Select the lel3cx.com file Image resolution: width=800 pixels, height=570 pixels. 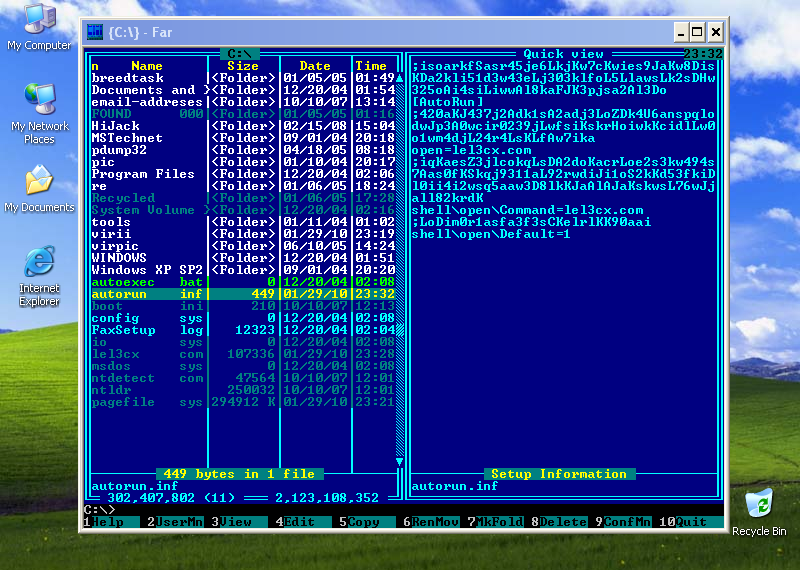pyautogui.click(x=243, y=354)
